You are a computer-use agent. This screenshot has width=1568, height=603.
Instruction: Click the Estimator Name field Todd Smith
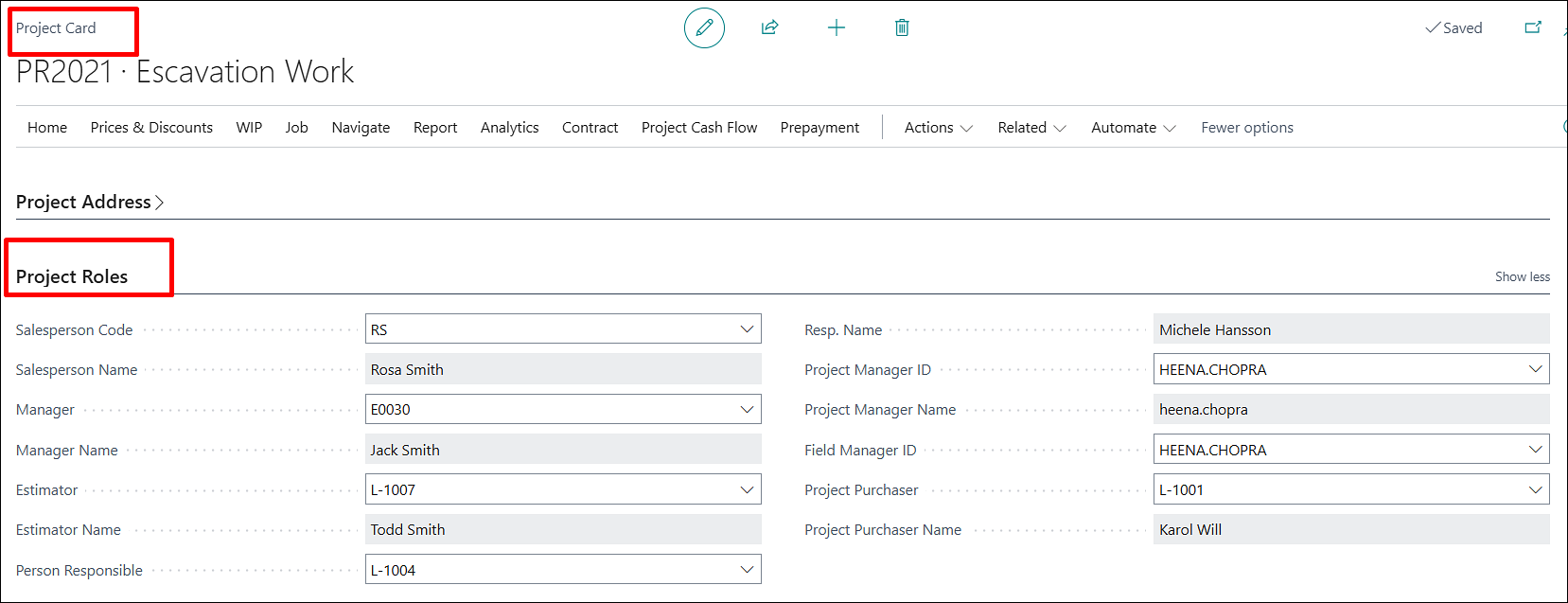click(563, 529)
